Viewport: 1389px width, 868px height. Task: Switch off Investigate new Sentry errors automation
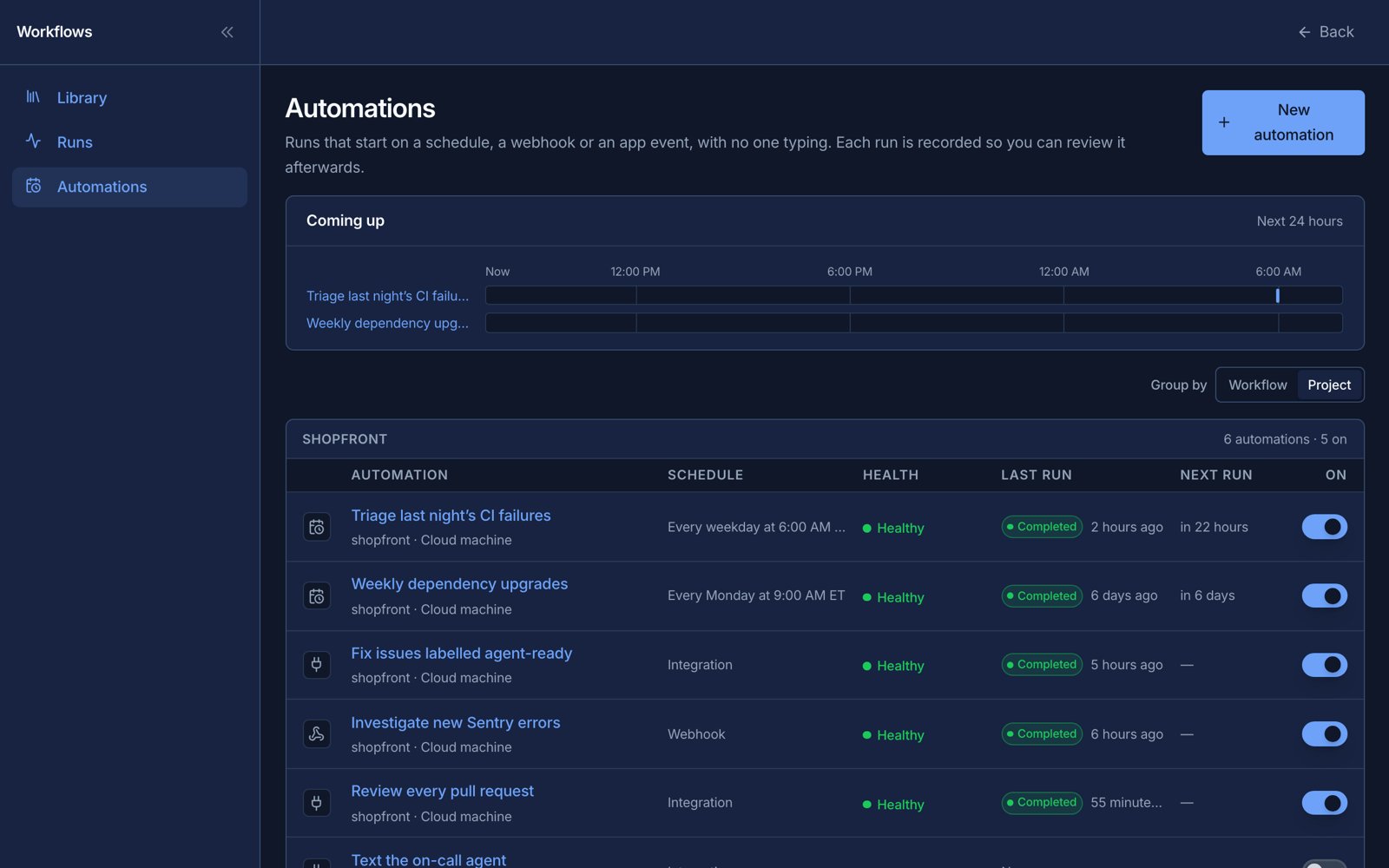point(1324,733)
